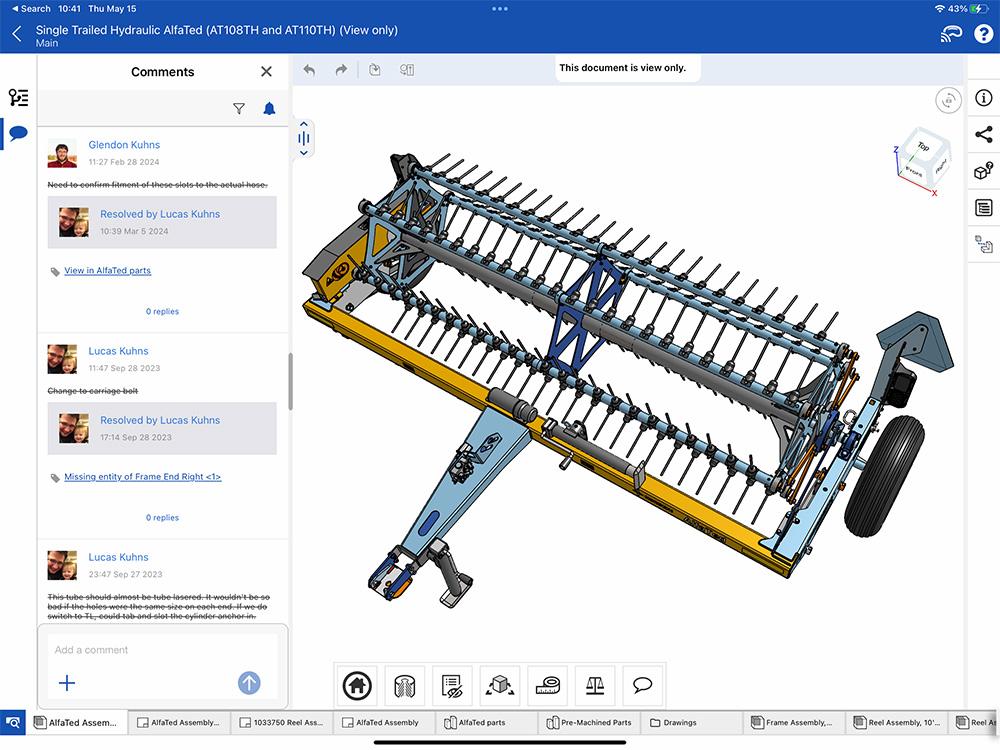Open the Document Info panel
1000x750 pixels.
point(984,98)
